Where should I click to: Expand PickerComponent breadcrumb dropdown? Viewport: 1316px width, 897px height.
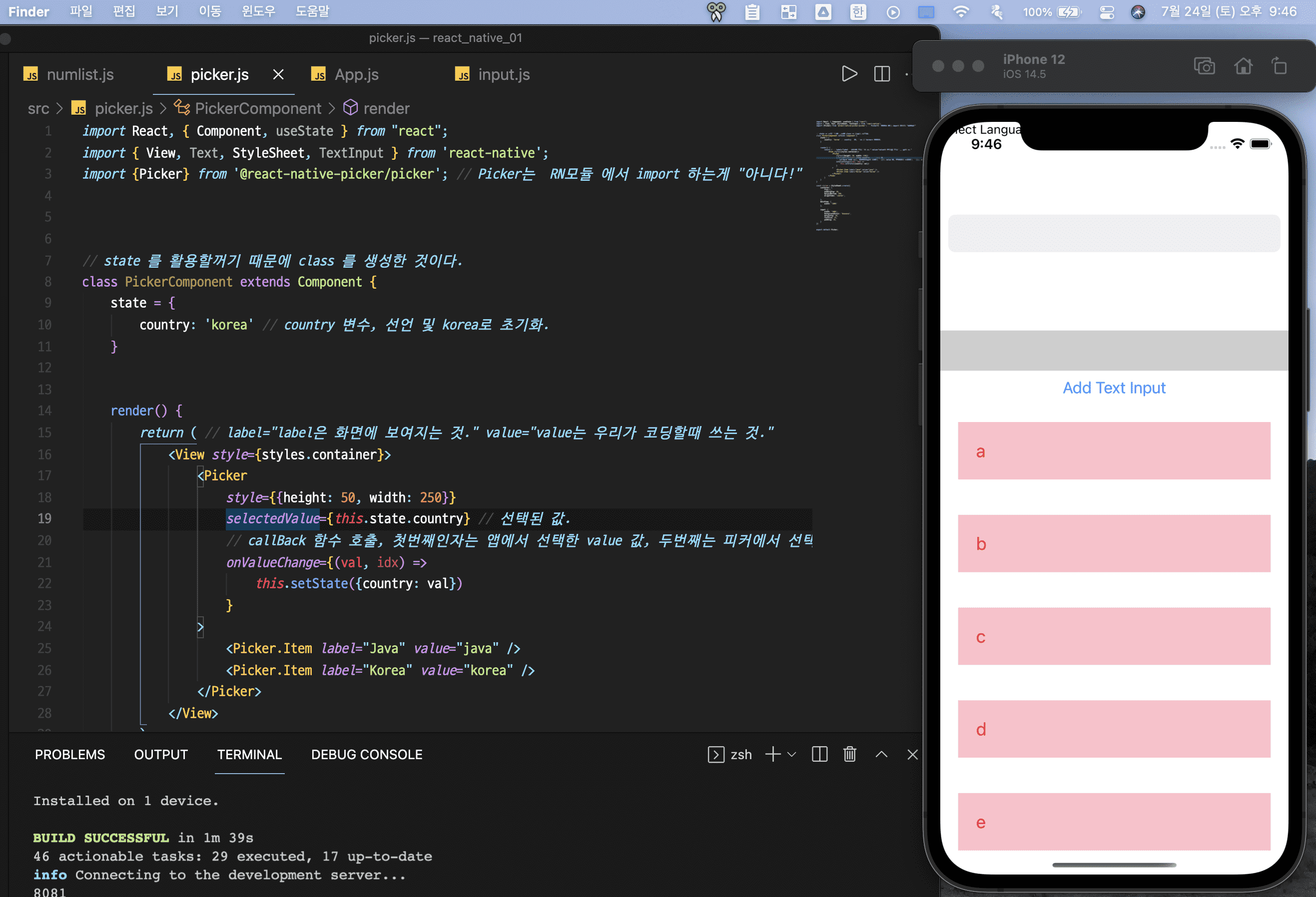[x=258, y=108]
